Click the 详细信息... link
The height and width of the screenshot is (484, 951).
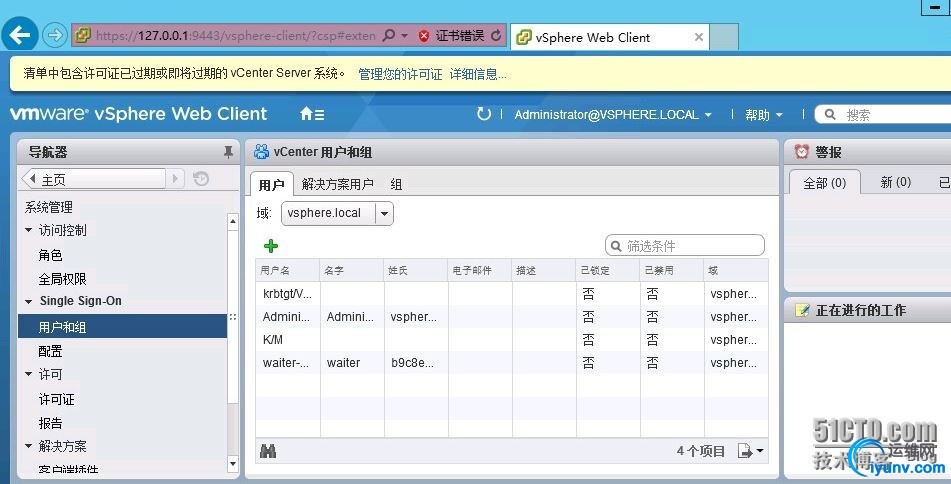[478, 74]
